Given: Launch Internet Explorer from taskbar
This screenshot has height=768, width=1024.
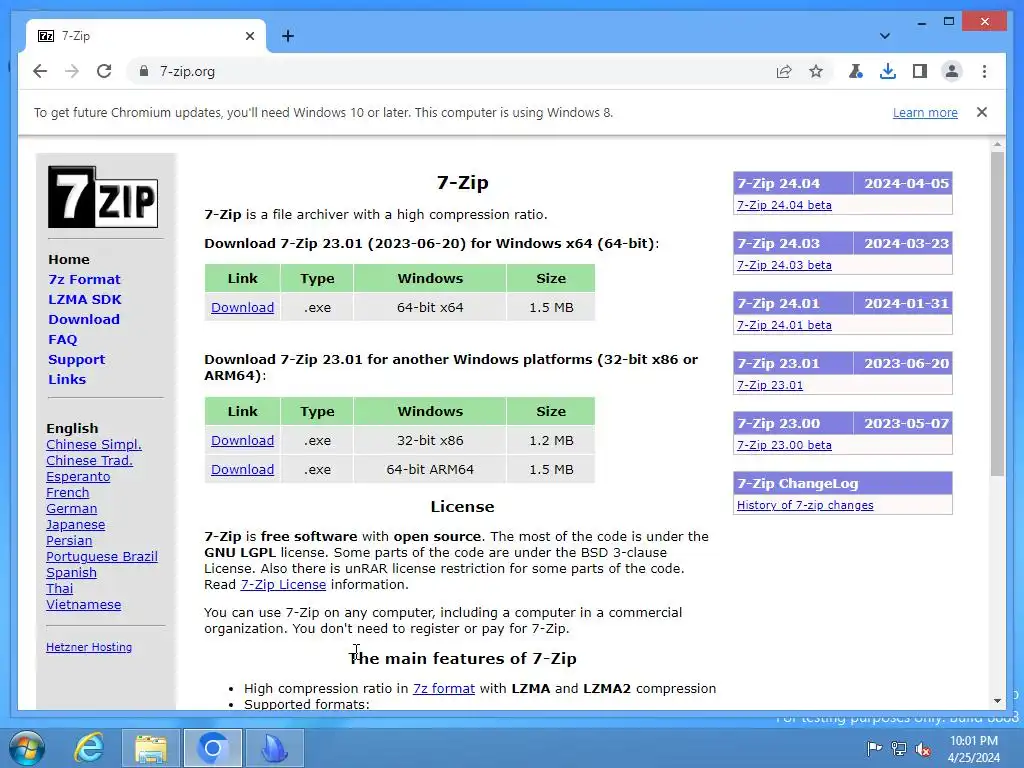Looking at the screenshot, I should (88, 748).
